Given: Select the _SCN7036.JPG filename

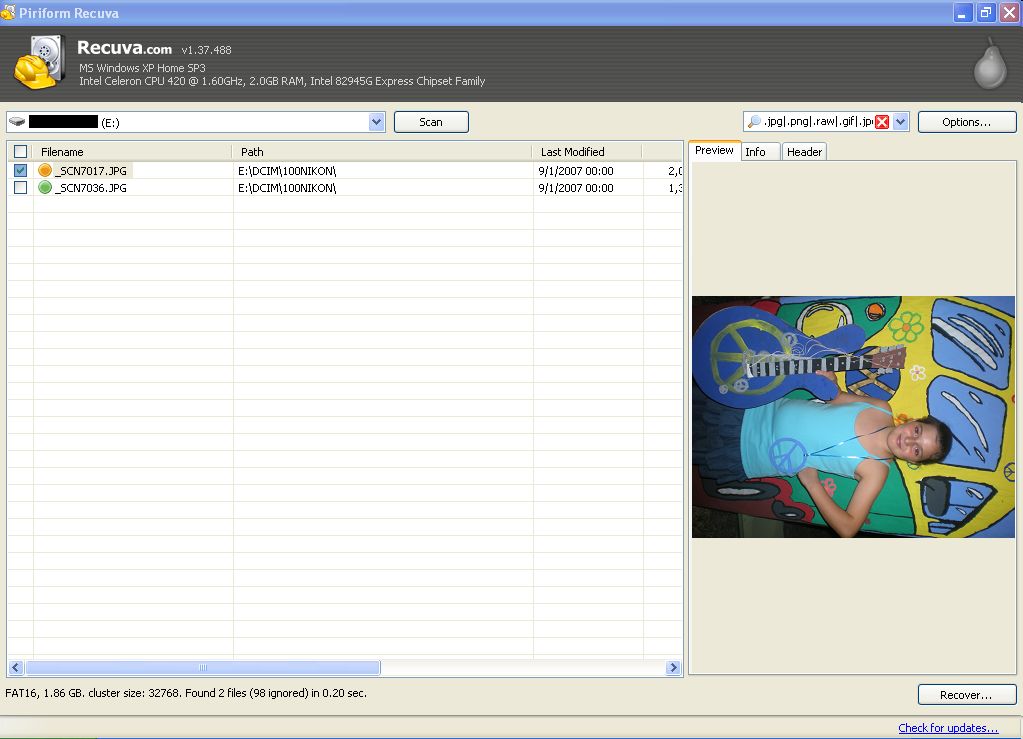Looking at the screenshot, I should (91, 188).
